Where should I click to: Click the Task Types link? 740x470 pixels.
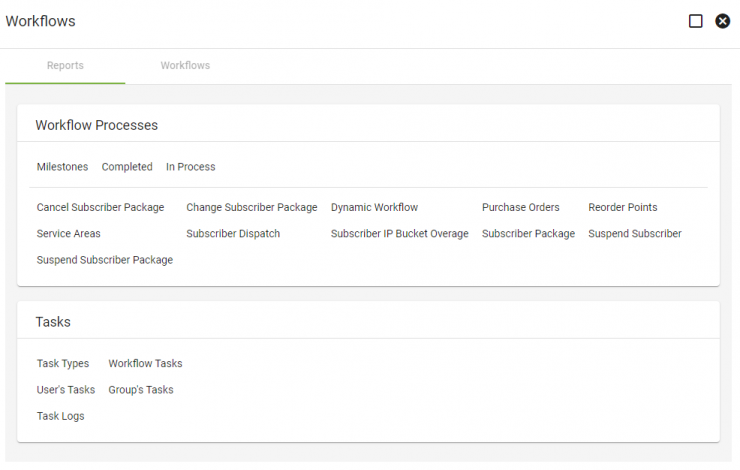63,363
